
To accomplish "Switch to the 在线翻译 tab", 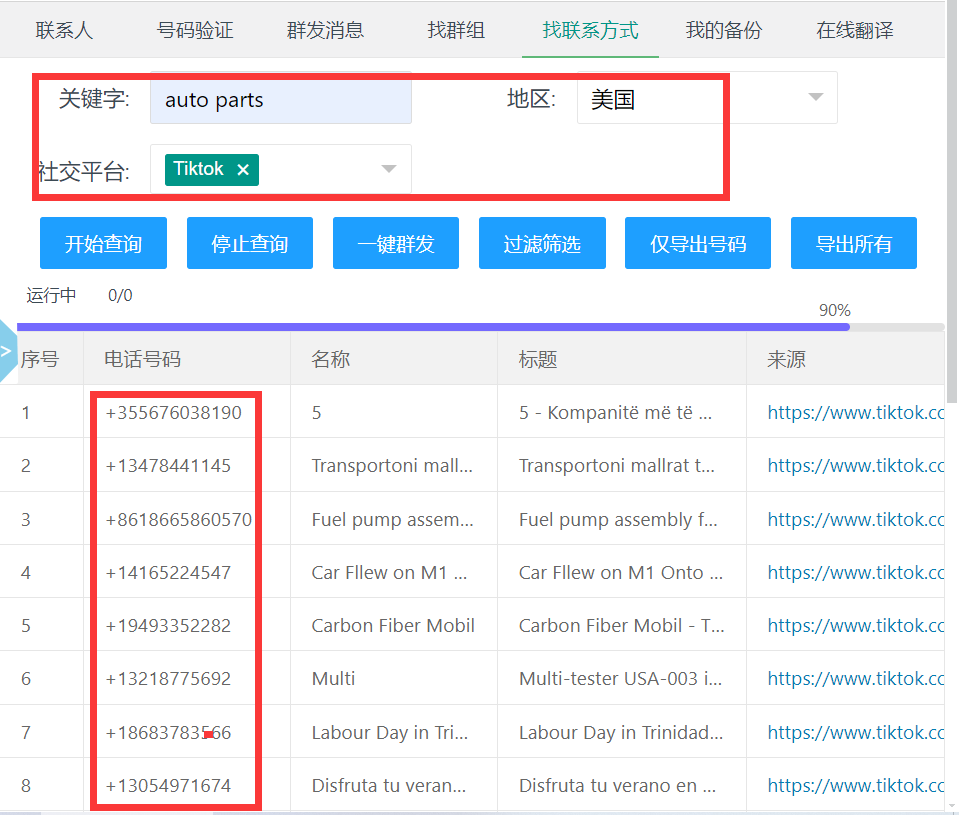I will click(854, 30).
